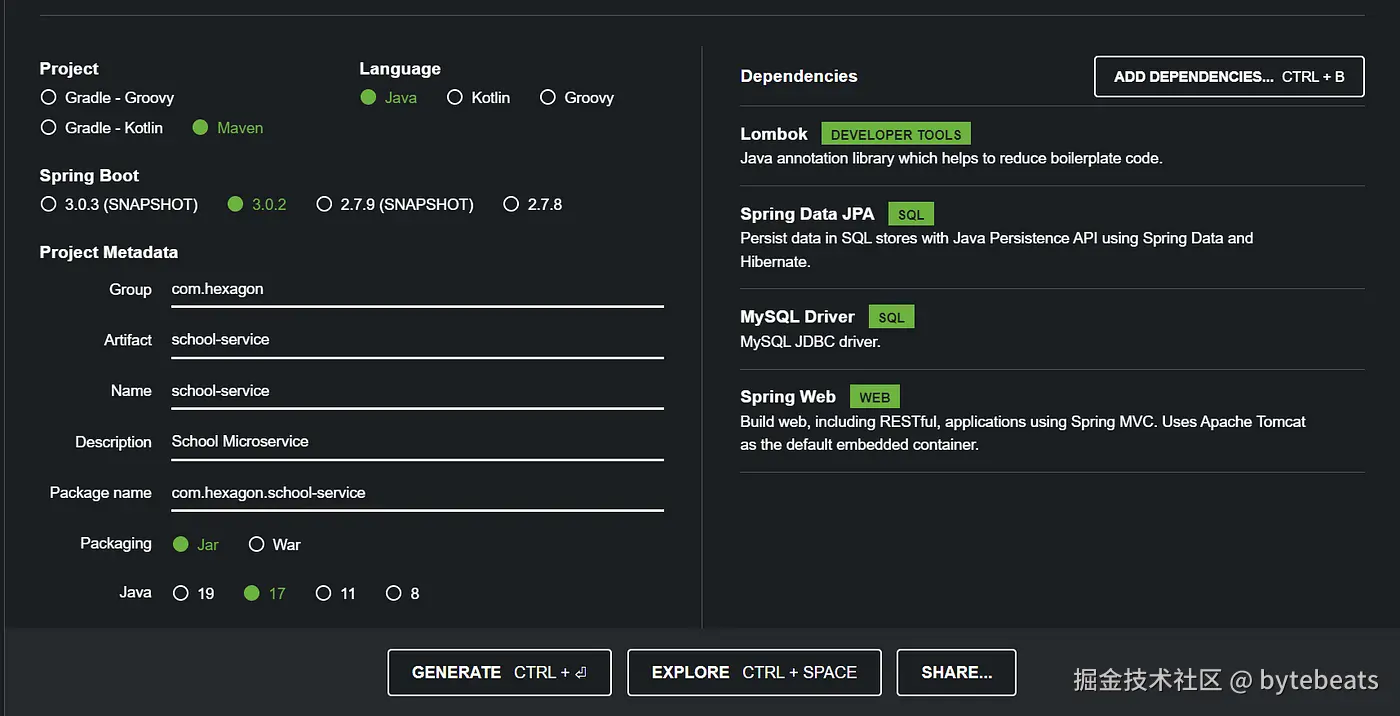This screenshot has height=716, width=1400.
Task: Select the Gradle - Groovy project option
Action: tap(48, 98)
